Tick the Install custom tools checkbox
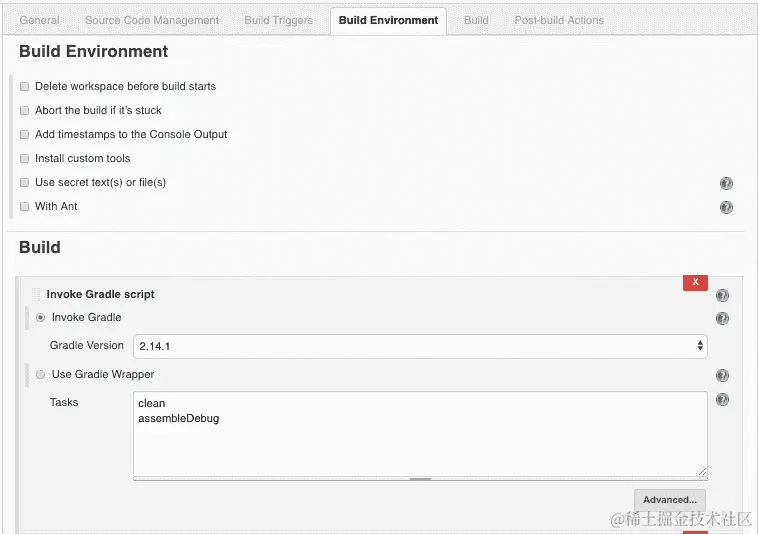The height and width of the screenshot is (534, 758). click(24, 159)
